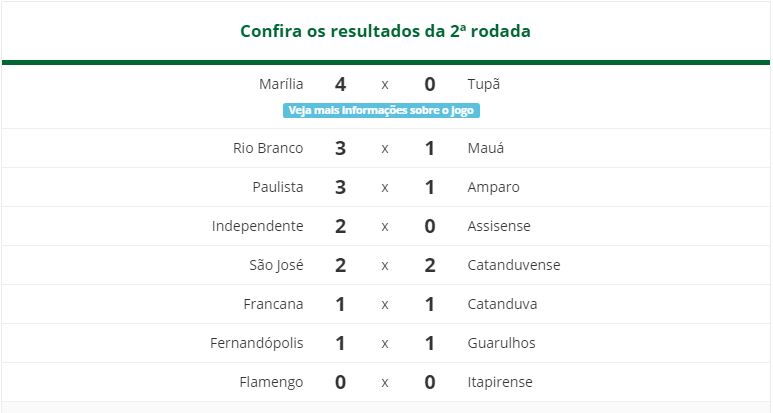The height and width of the screenshot is (413, 773).
Task: Click the Rio Branco team name
Action: click(268, 148)
